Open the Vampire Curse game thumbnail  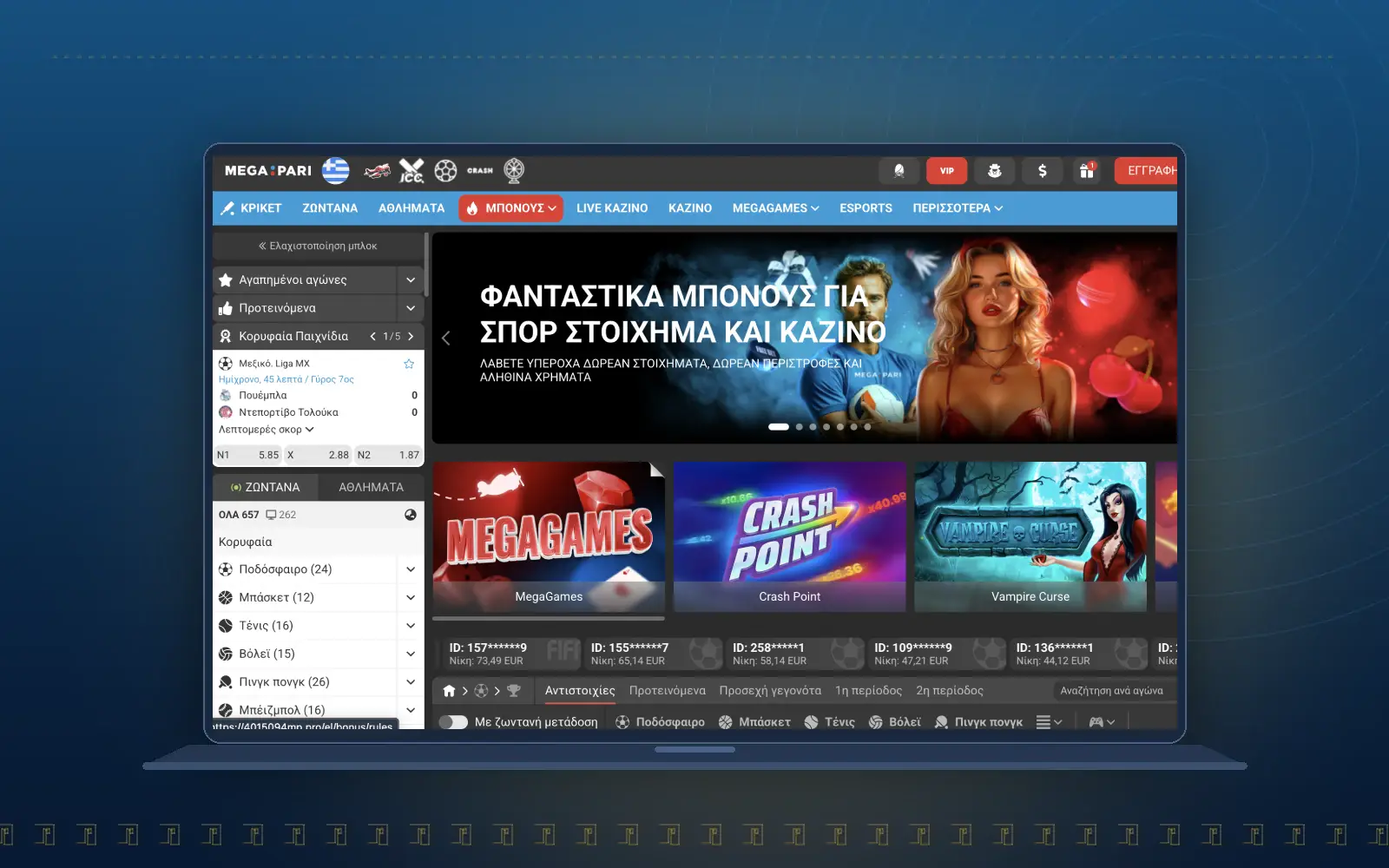pyautogui.click(x=1030, y=536)
